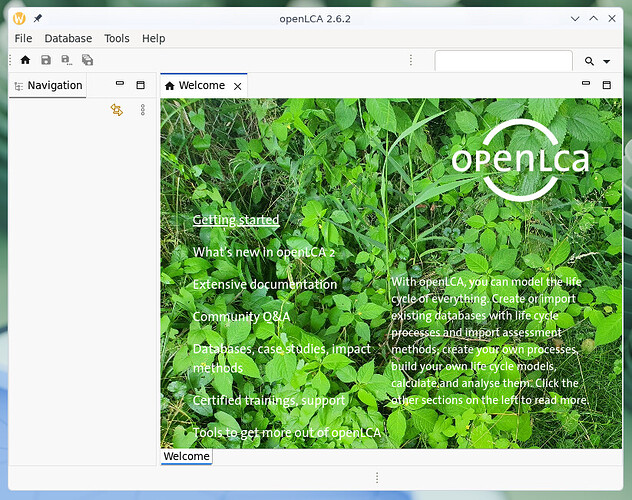
Task: Select the bottom Welcome page tab
Action: [x=186, y=456]
